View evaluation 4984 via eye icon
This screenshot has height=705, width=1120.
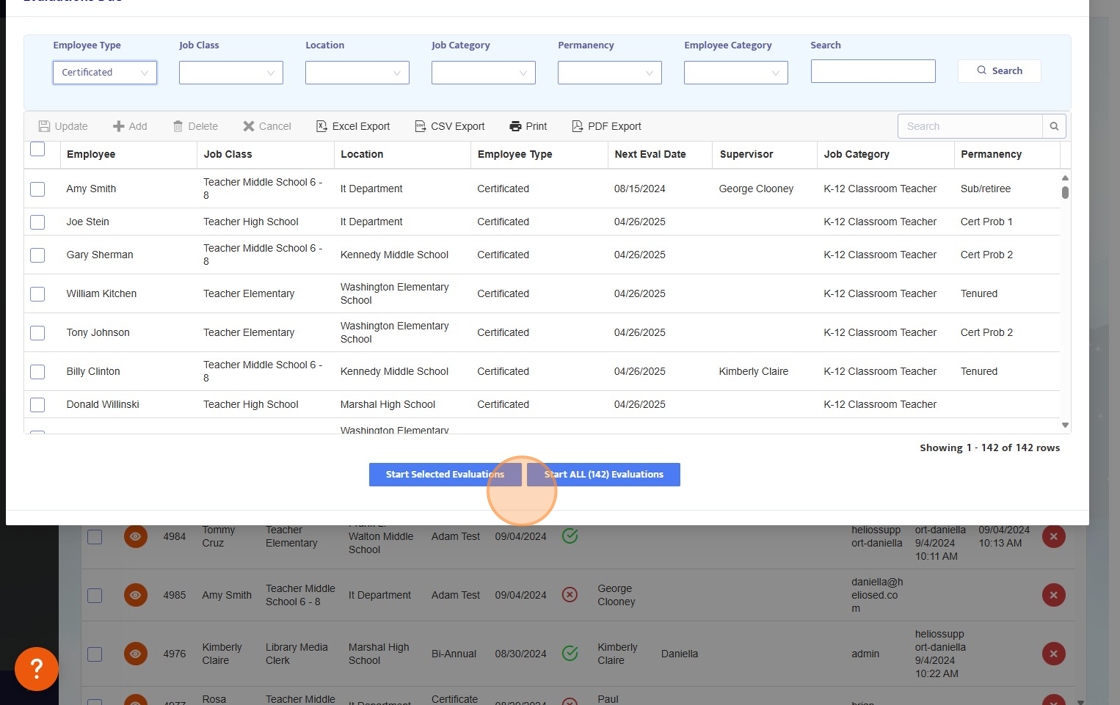[136, 536]
